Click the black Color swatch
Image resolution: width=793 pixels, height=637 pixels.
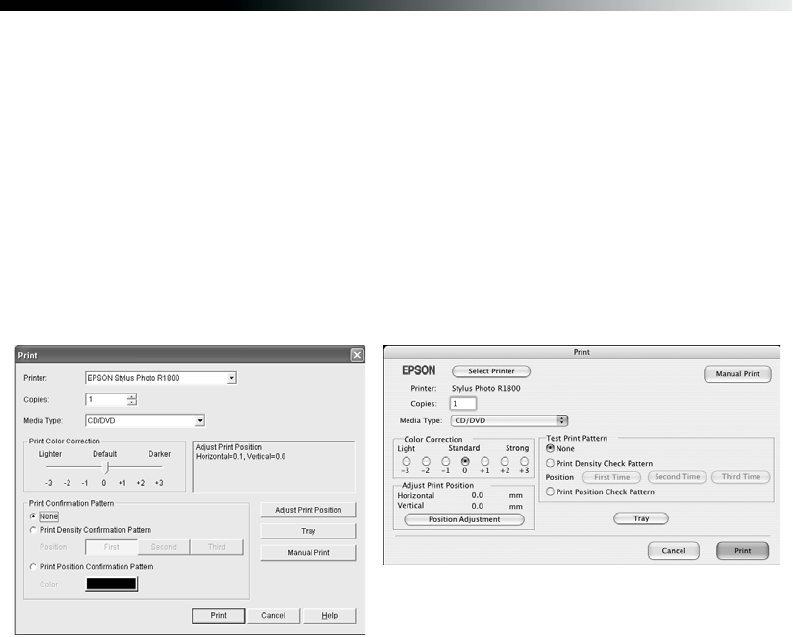coord(111,584)
